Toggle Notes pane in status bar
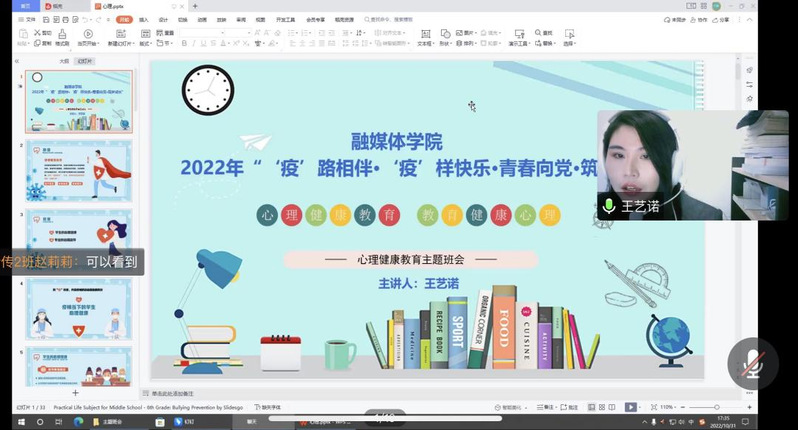The width and height of the screenshot is (798, 430). 545,407
